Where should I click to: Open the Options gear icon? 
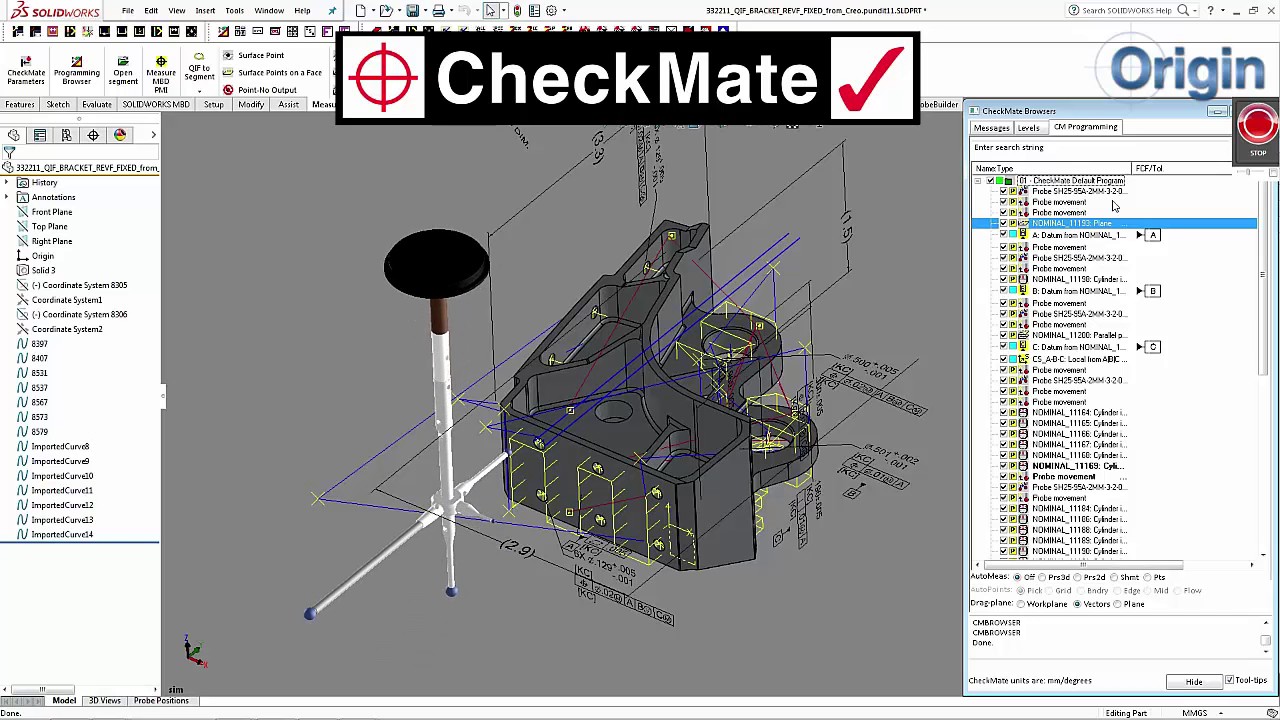click(551, 11)
